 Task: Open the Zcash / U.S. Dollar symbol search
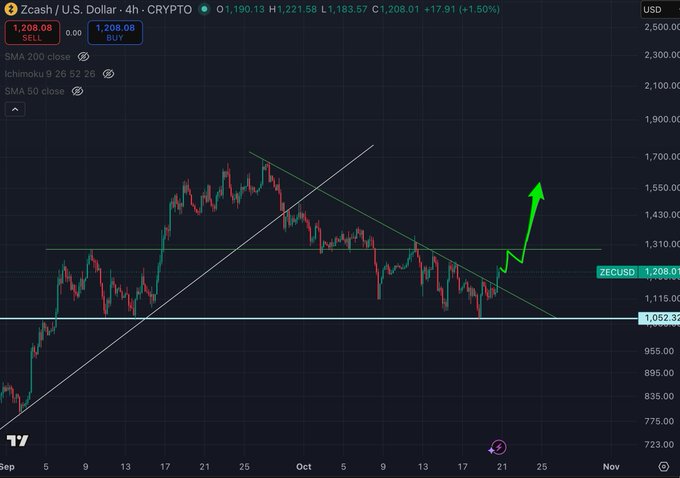coord(69,10)
